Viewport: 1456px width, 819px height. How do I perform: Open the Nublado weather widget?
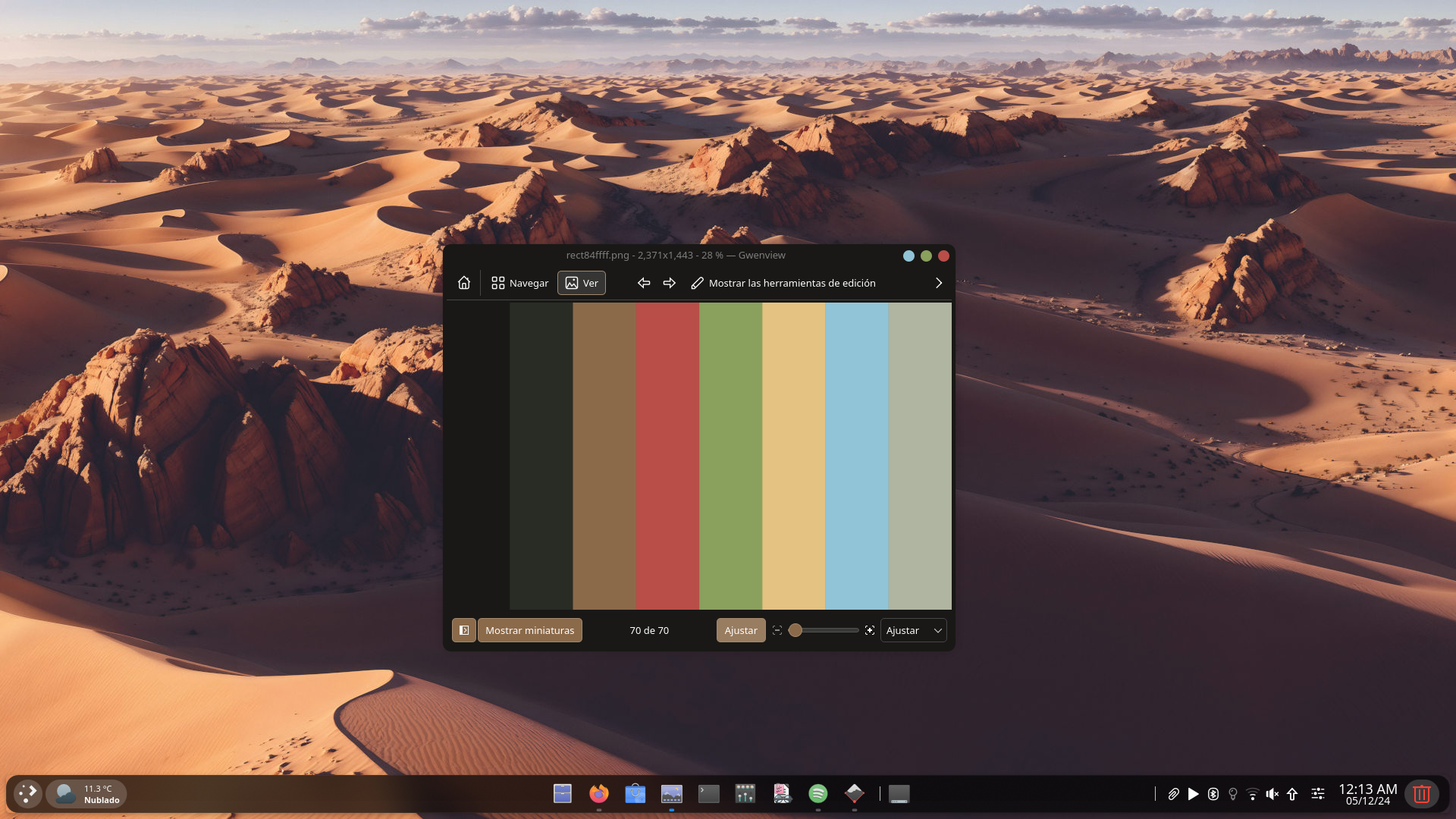(x=86, y=794)
